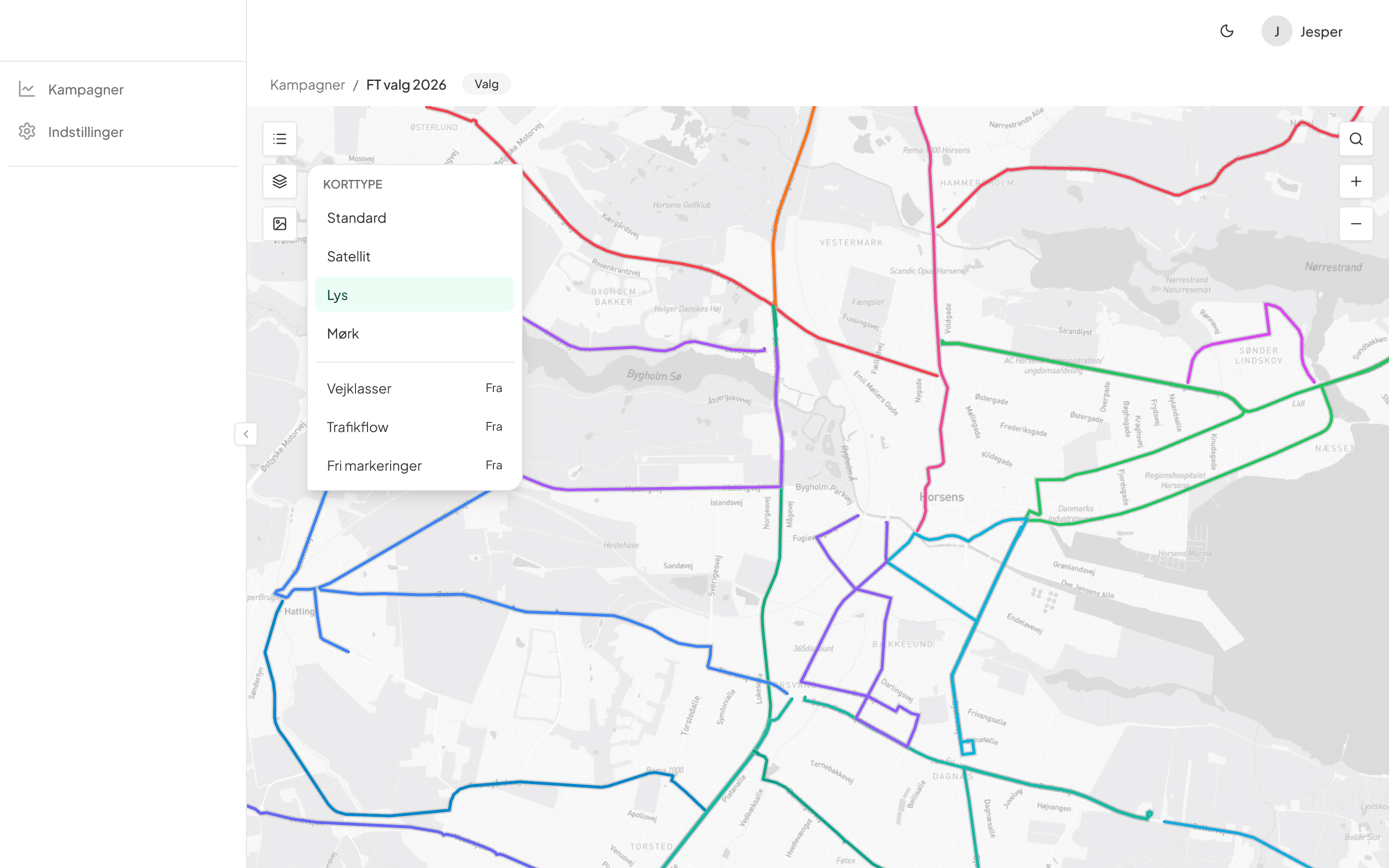Click the Indstillinger gear icon

[27, 132]
